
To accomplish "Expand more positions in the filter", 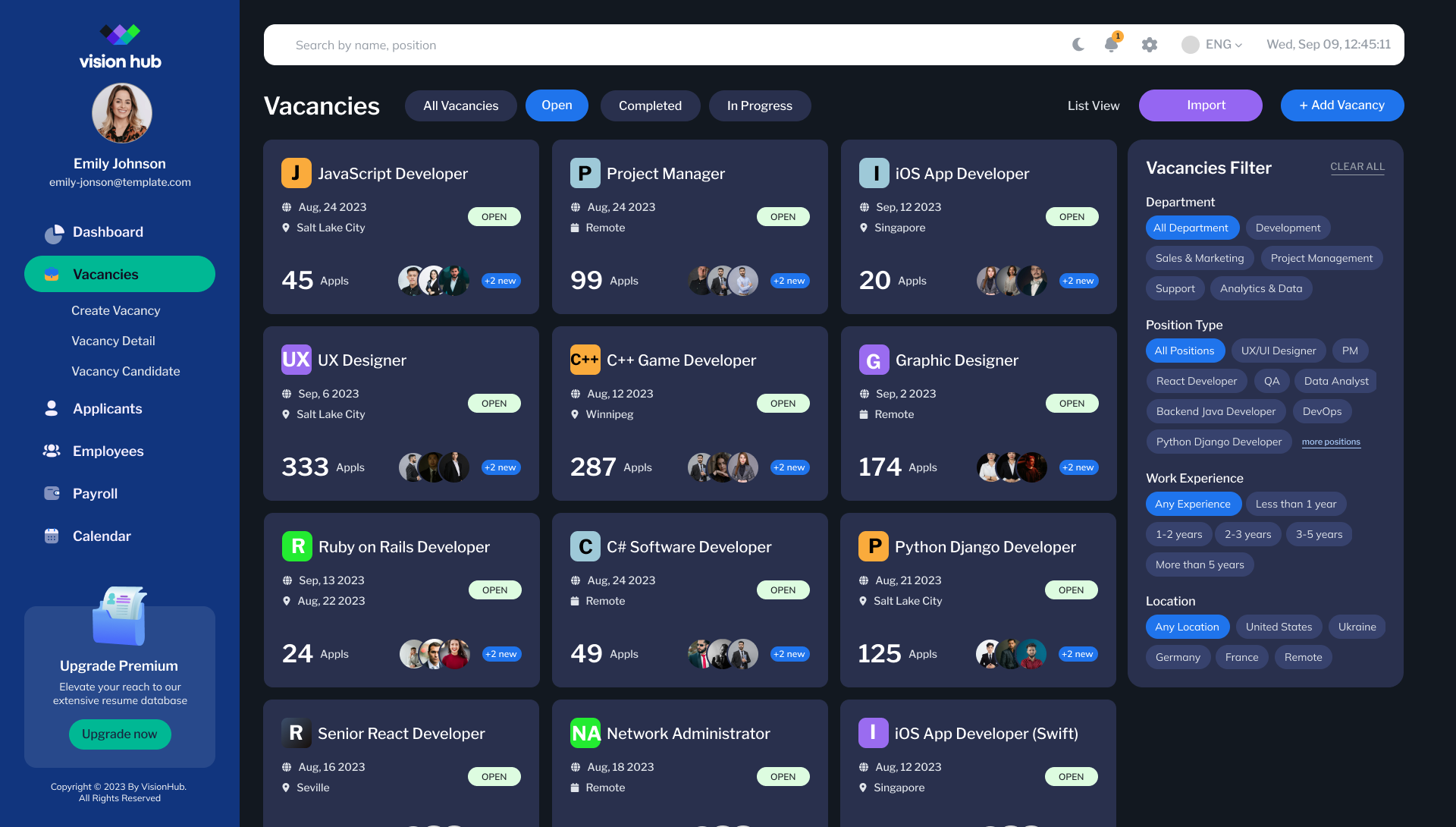I will tap(1331, 442).
